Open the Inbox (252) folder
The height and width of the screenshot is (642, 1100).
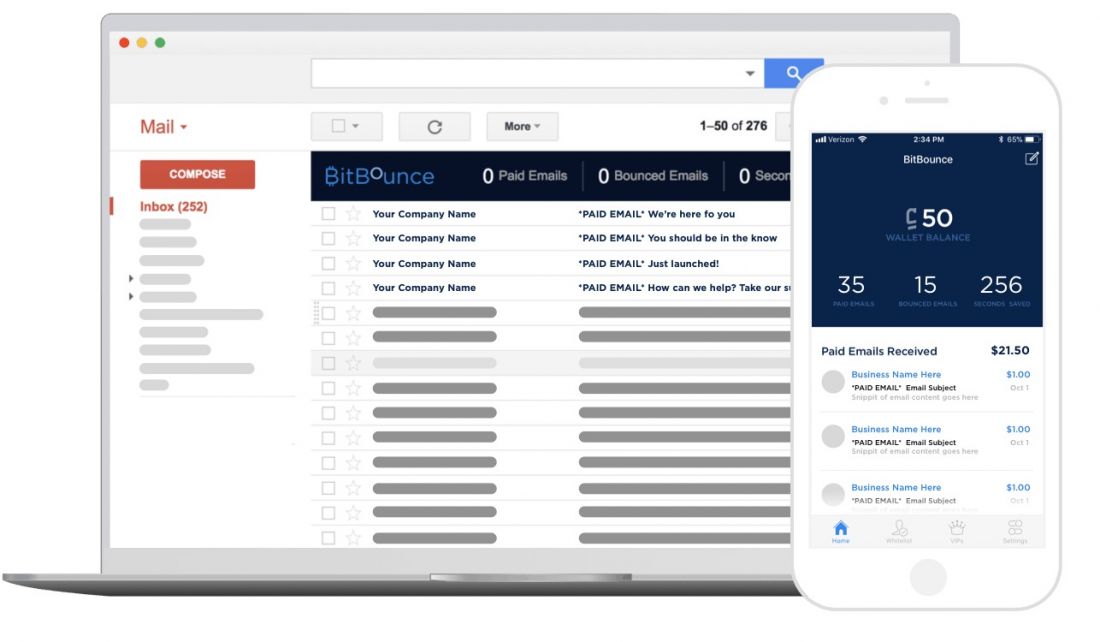tap(173, 206)
